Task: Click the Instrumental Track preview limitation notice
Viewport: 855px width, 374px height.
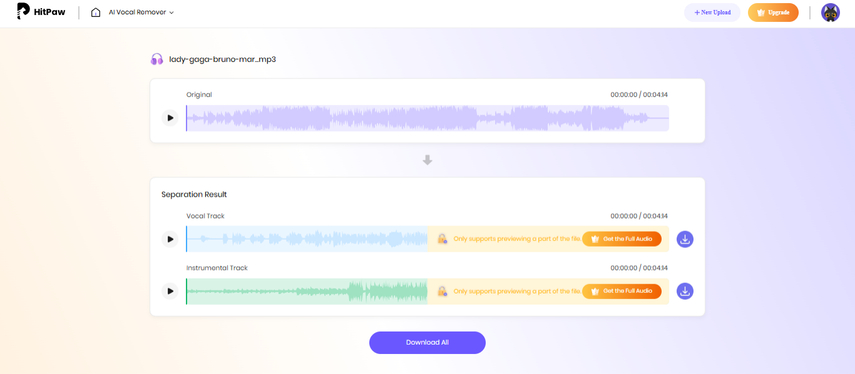Action: 516,291
